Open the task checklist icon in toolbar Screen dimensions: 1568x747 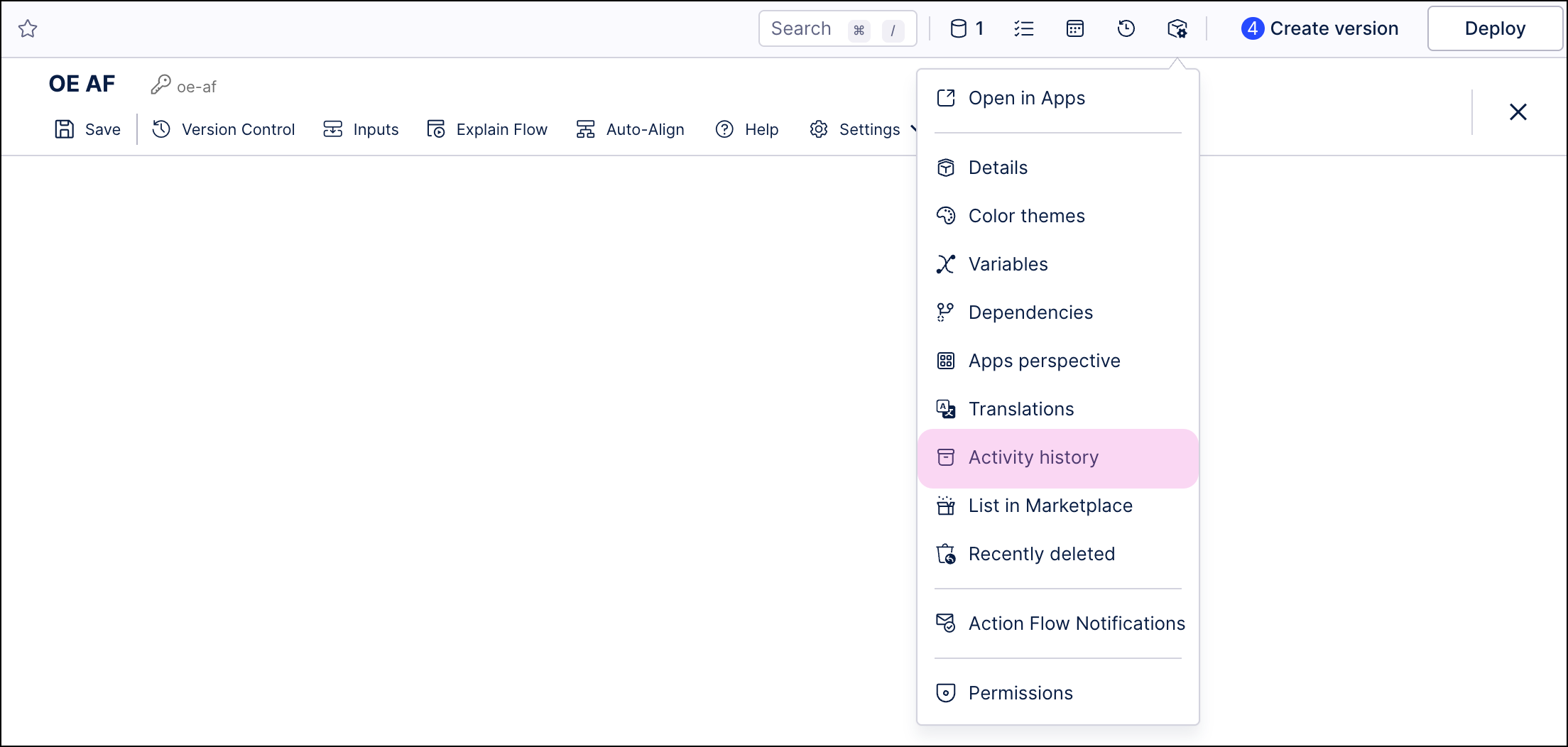click(x=1024, y=28)
